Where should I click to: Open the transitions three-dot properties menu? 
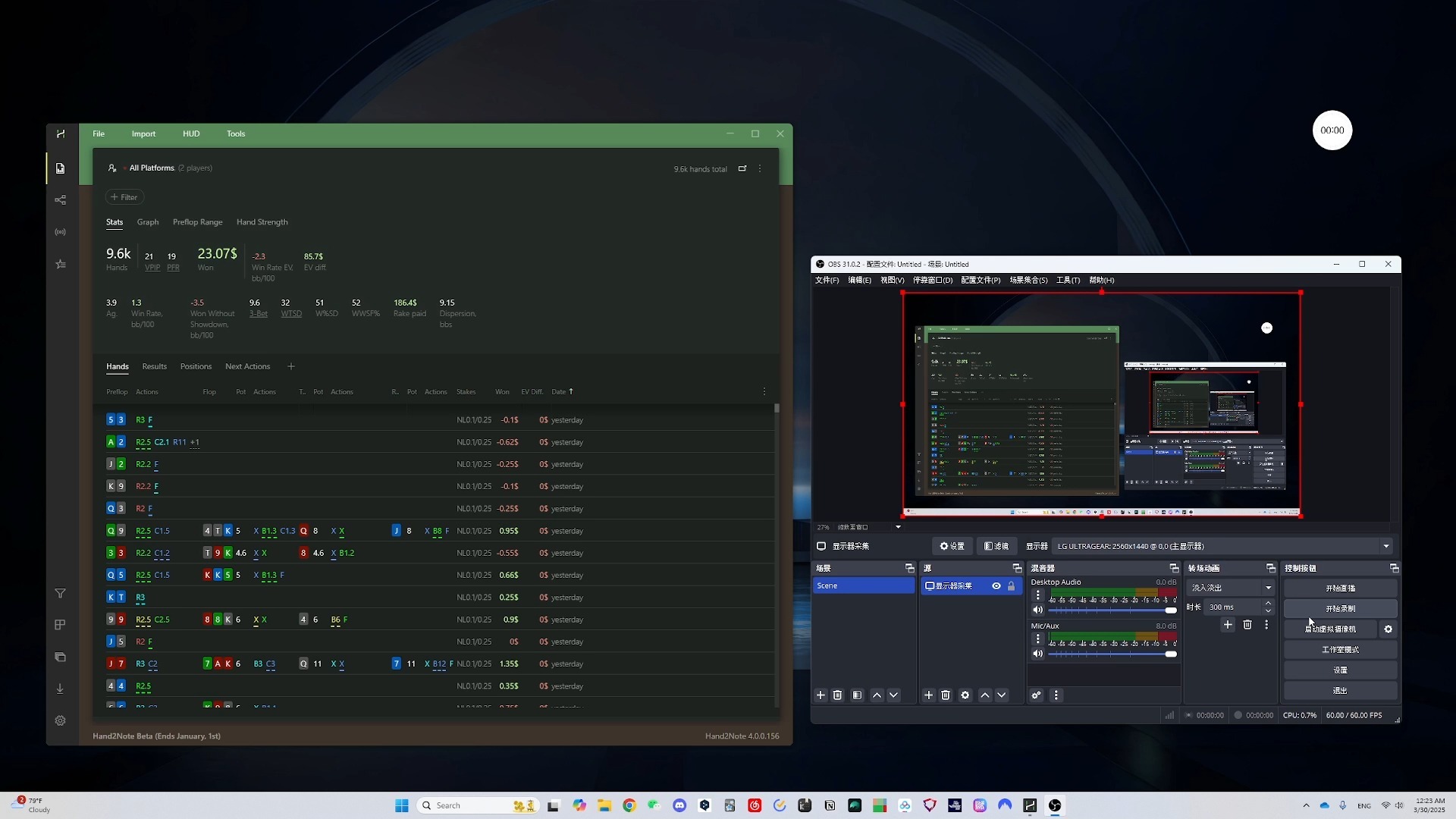1266,624
